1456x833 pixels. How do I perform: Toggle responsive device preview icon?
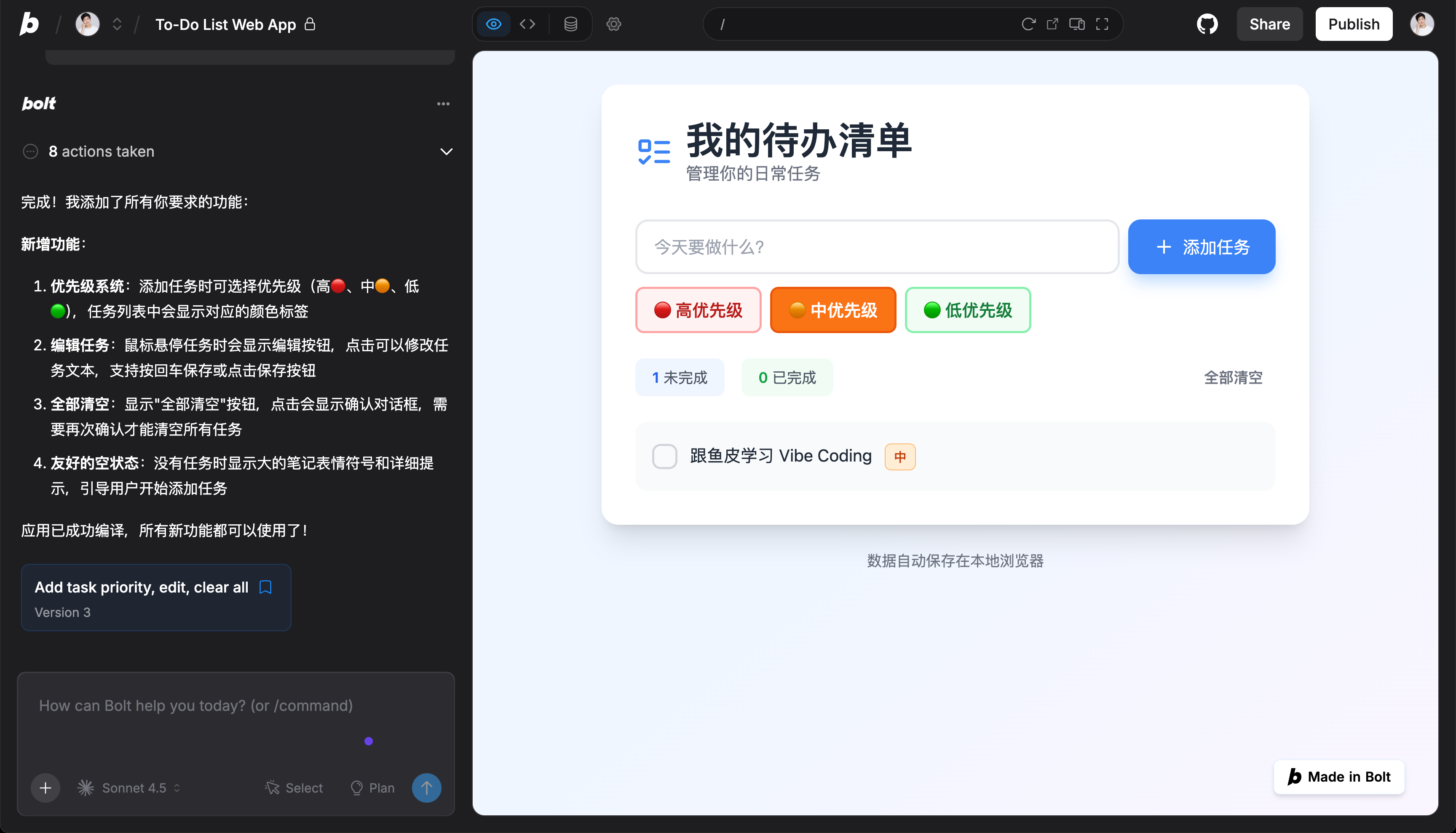click(x=1076, y=24)
